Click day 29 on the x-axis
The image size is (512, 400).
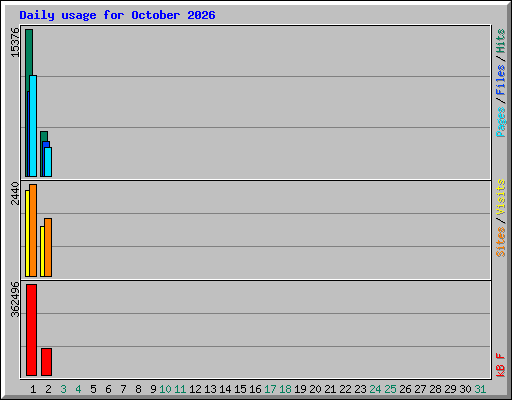tap(450, 389)
